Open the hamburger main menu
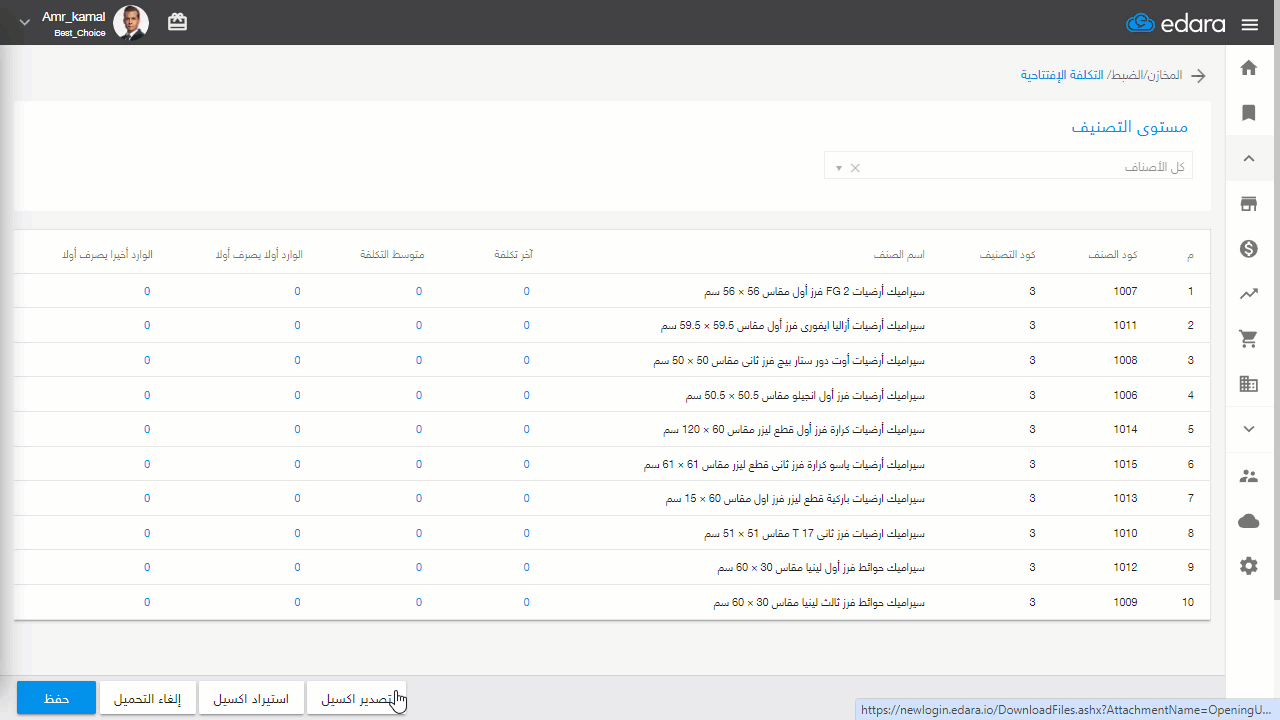The width and height of the screenshot is (1280, 720). tap(1249, 24)
